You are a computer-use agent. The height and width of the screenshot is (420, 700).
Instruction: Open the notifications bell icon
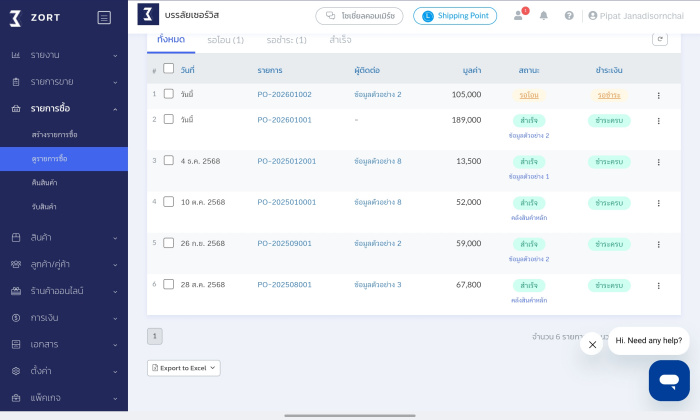click(x=544, y=16)
